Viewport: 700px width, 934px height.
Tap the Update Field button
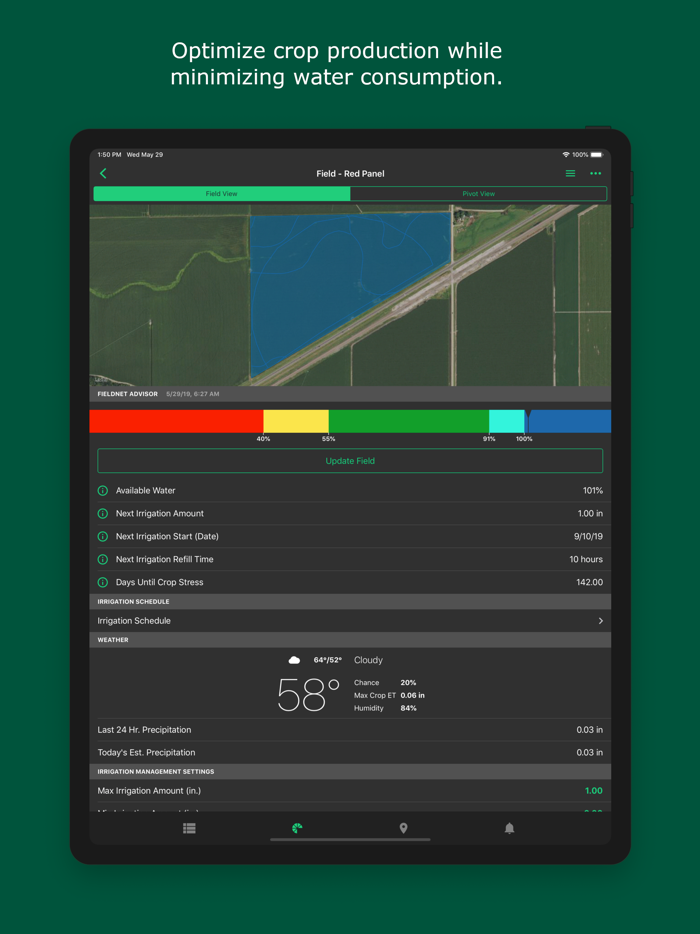(350, 461)
